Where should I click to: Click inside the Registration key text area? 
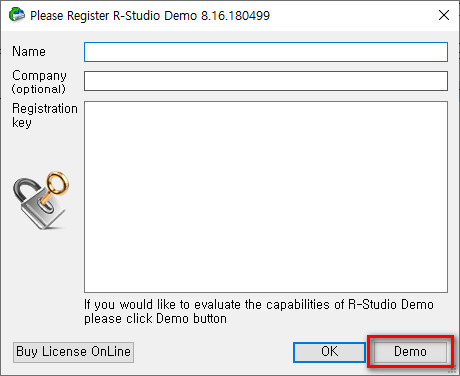pos(266,197)
